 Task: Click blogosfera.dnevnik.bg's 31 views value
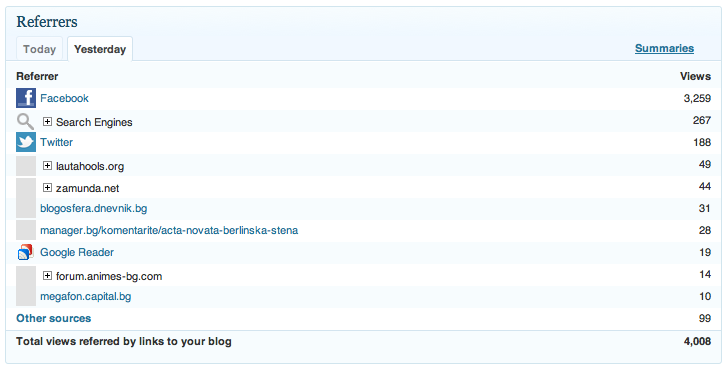pyautogui.click(x=705, y=208)
